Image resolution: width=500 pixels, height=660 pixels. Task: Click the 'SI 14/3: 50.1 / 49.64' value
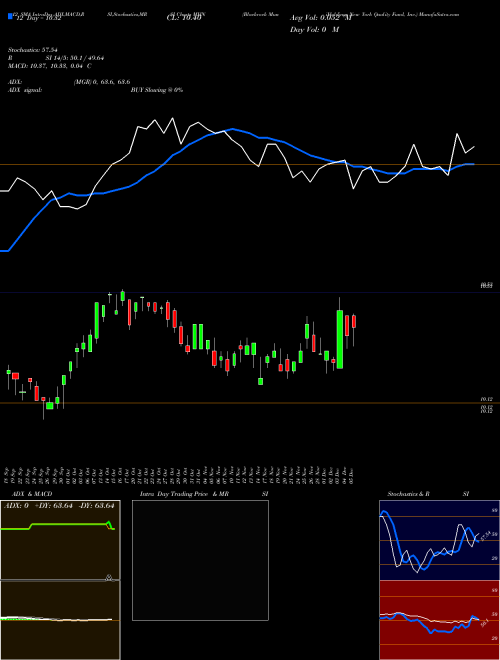[x=75, y=58]
